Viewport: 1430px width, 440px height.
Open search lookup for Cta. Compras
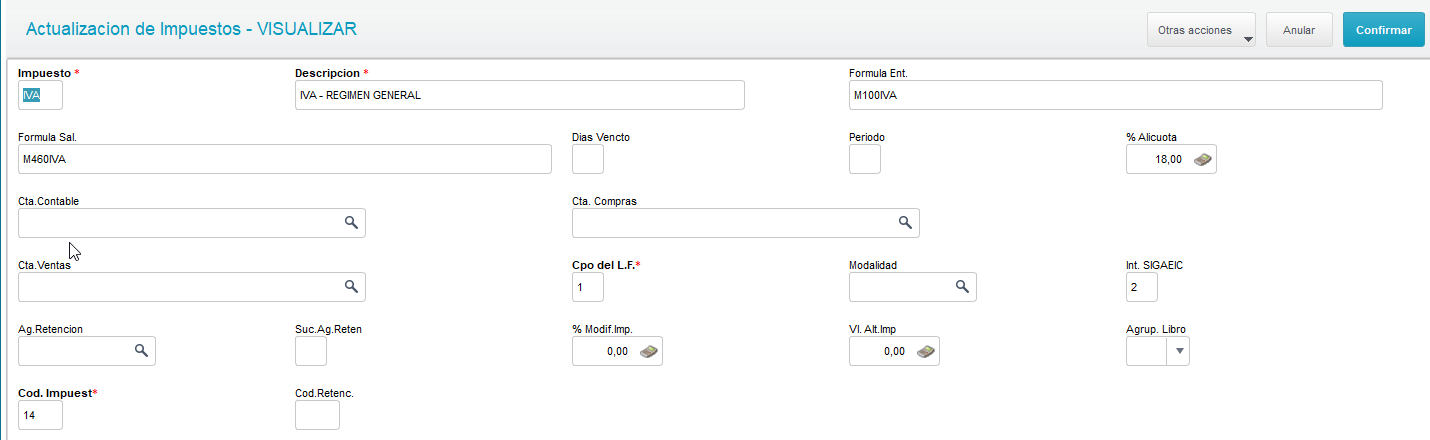point(904,223)
